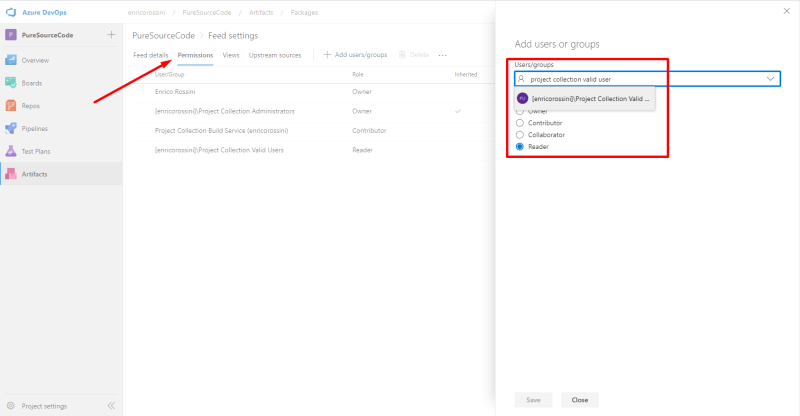Click Owner role cell for Enrico Rossini
Screen dimensions: 800x416
[362, 92]
